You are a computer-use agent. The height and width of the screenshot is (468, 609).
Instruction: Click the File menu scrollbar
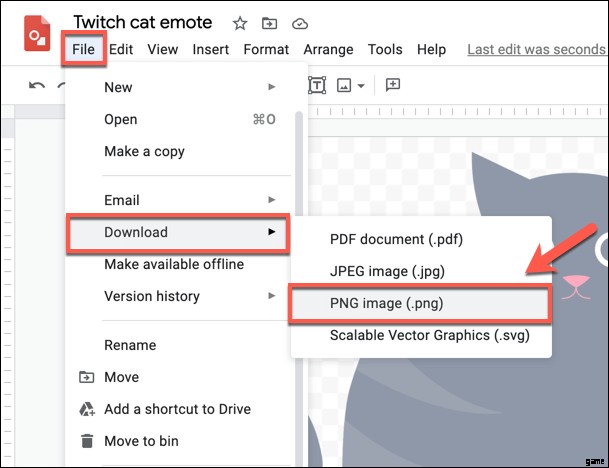pyautogui.click(x=299, y=163)
